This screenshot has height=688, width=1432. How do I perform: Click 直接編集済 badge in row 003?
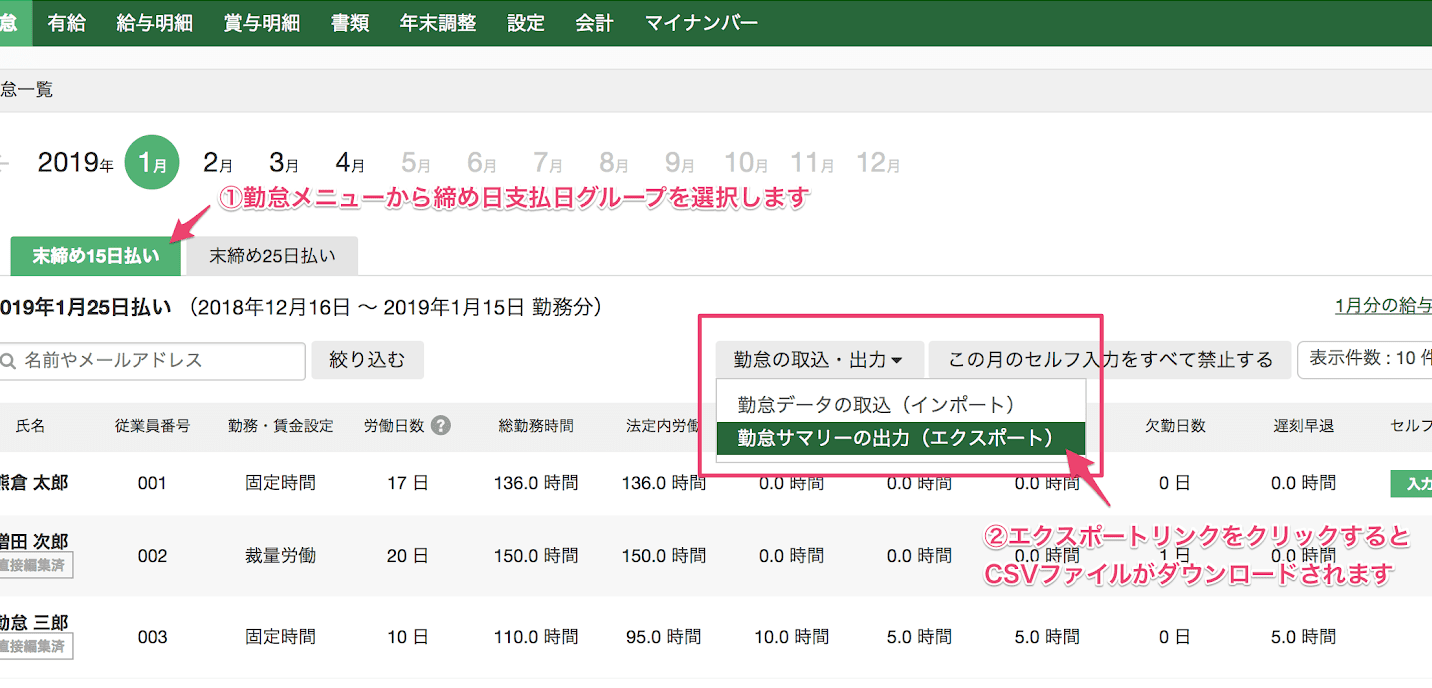click(36, 647)
